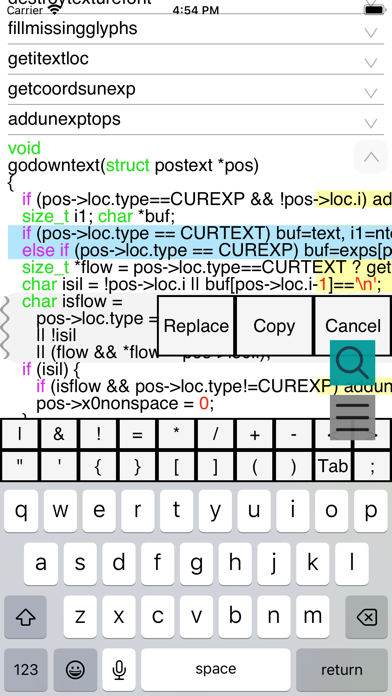Tap the microphone dictation icon

tap(119, 669)
